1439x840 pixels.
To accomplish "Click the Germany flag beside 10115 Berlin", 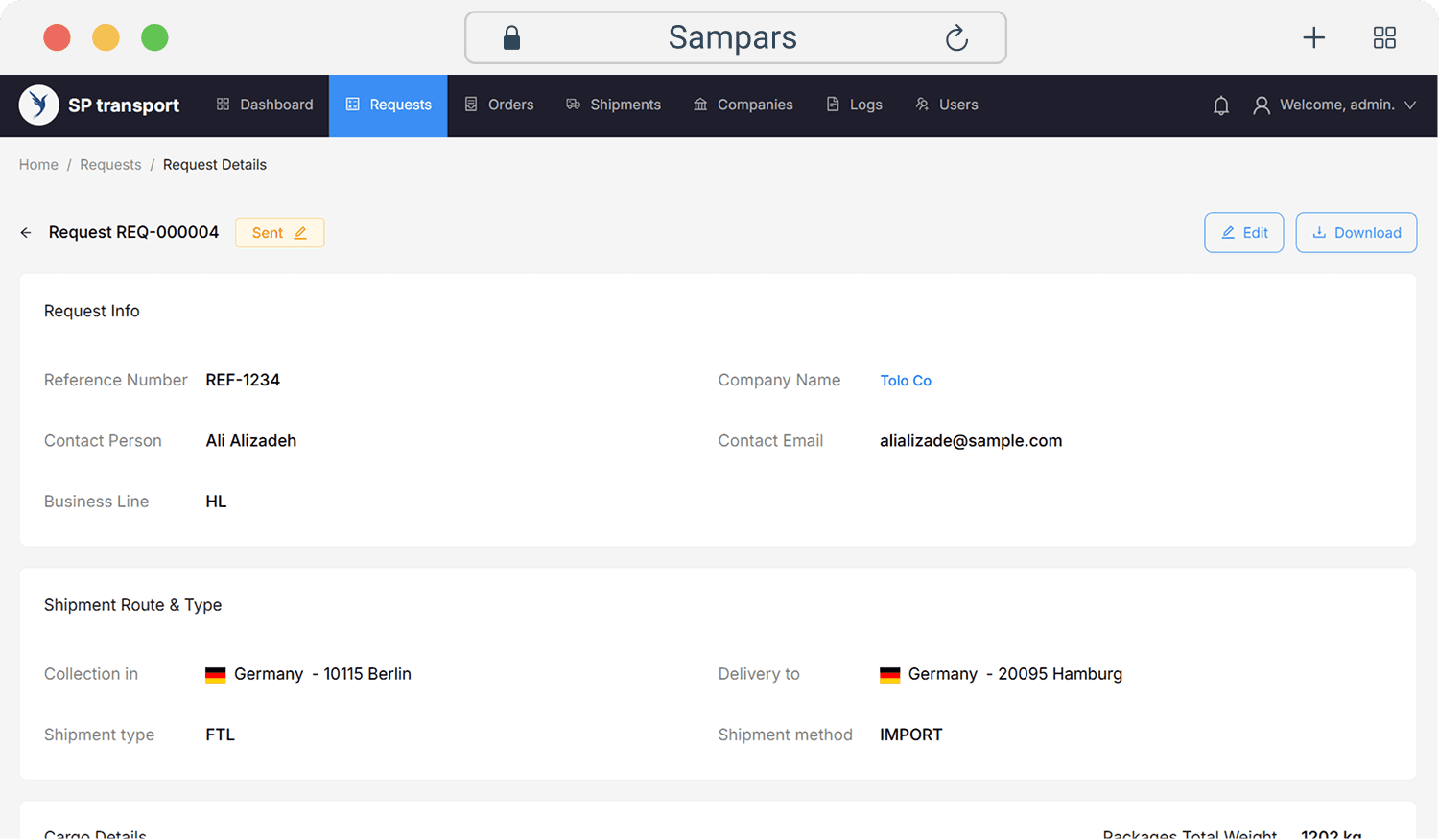I will [x=216, y=675].
